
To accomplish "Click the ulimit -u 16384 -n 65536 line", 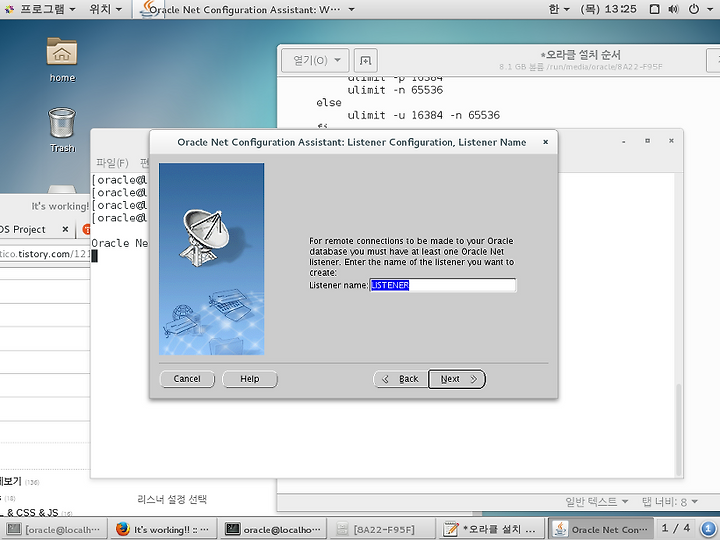I will tap(423, 115).
